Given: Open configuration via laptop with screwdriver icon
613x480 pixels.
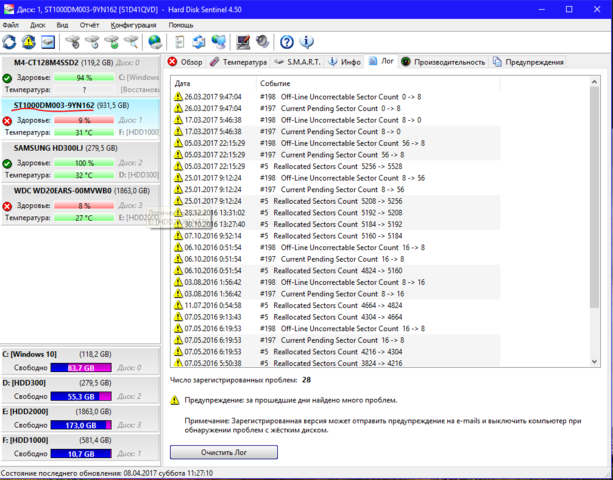Looking at the screenshot, I should pyautogui.click(x=243, y=42).
